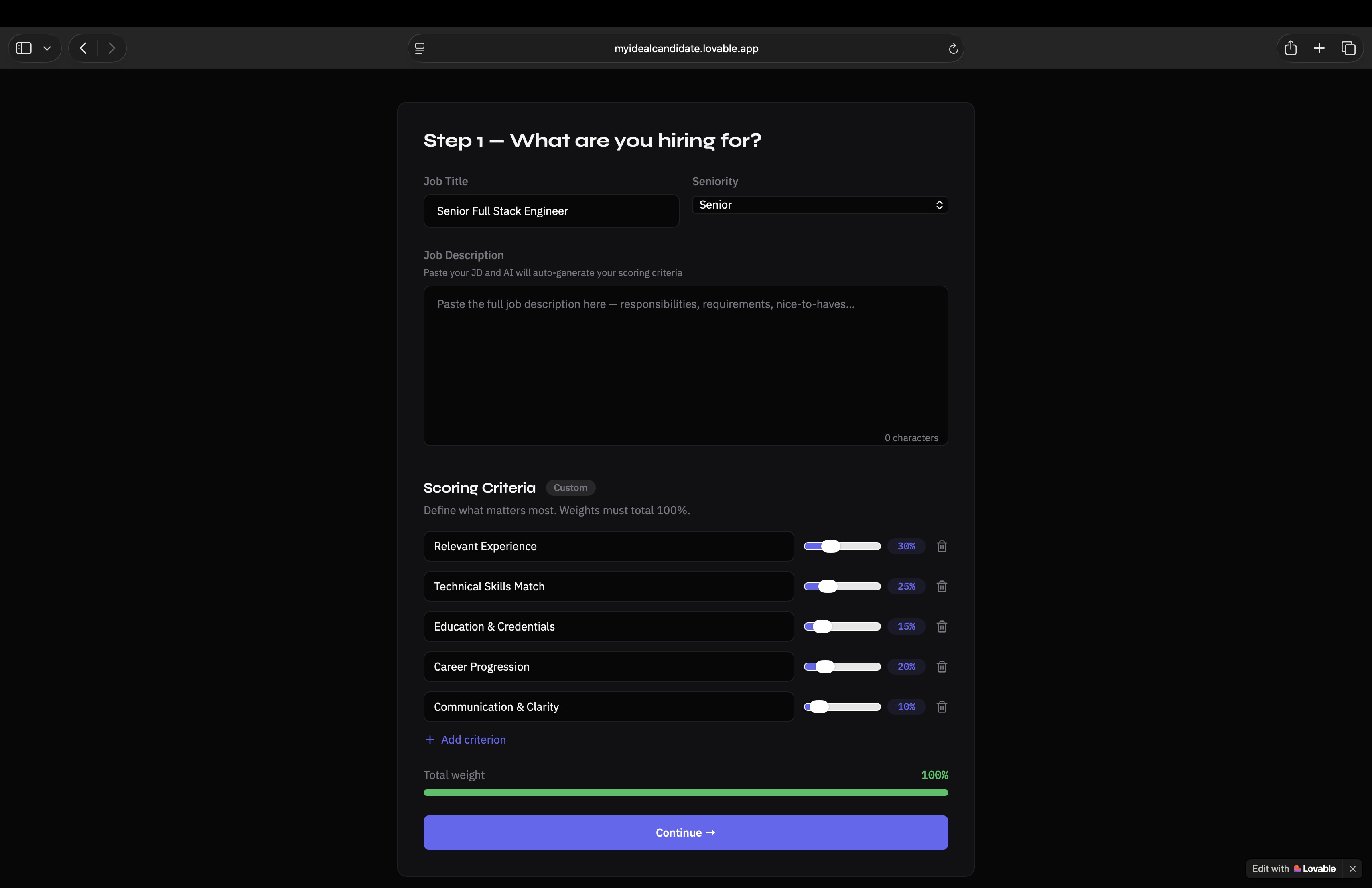The height and width of the screenshot is (888, 1372).
Task: Toggle the browser sidebar
Action: click(x=24, y=49)
